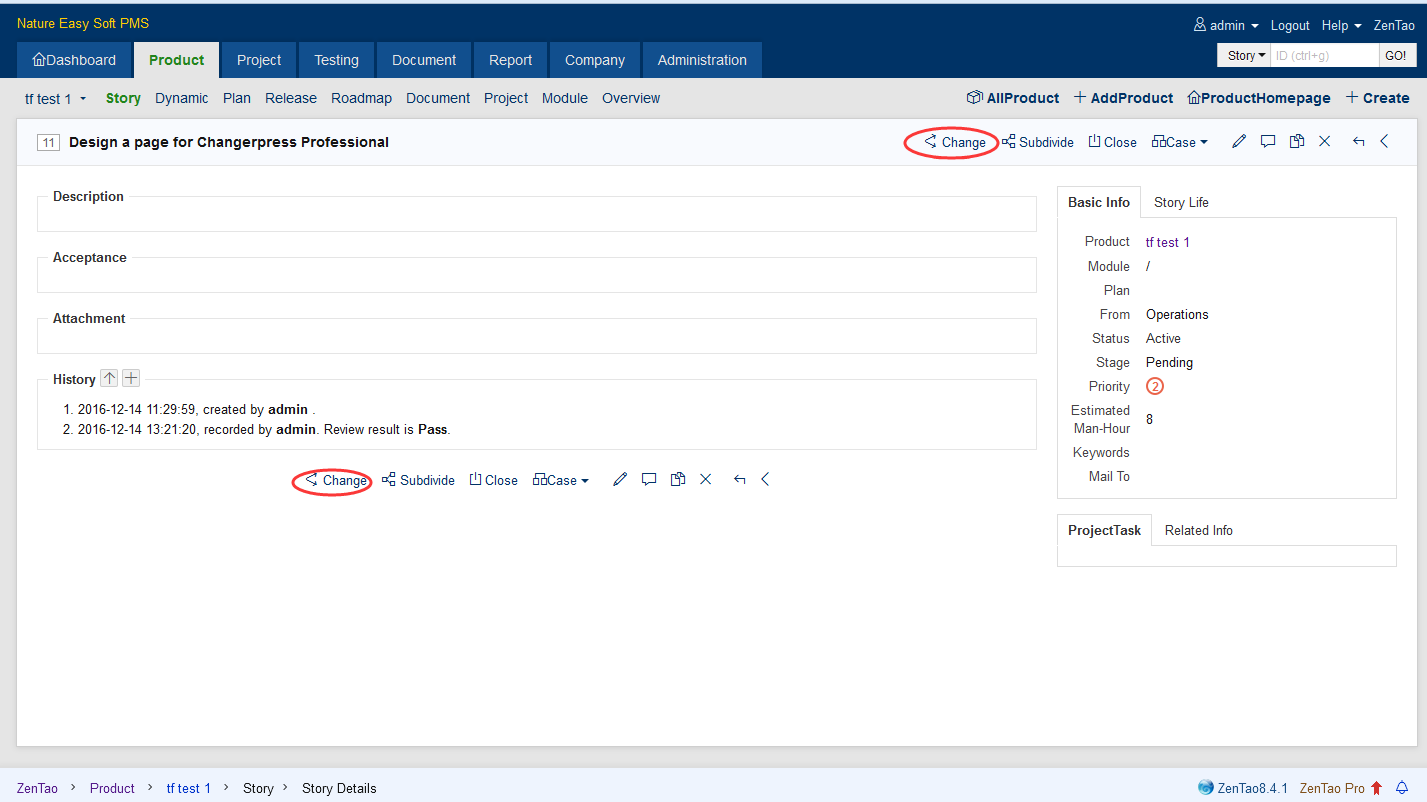This screenshot has width=1427, height=802.
Task: Click the pencil edit icon in the title bar
Action: [1239, 142]
